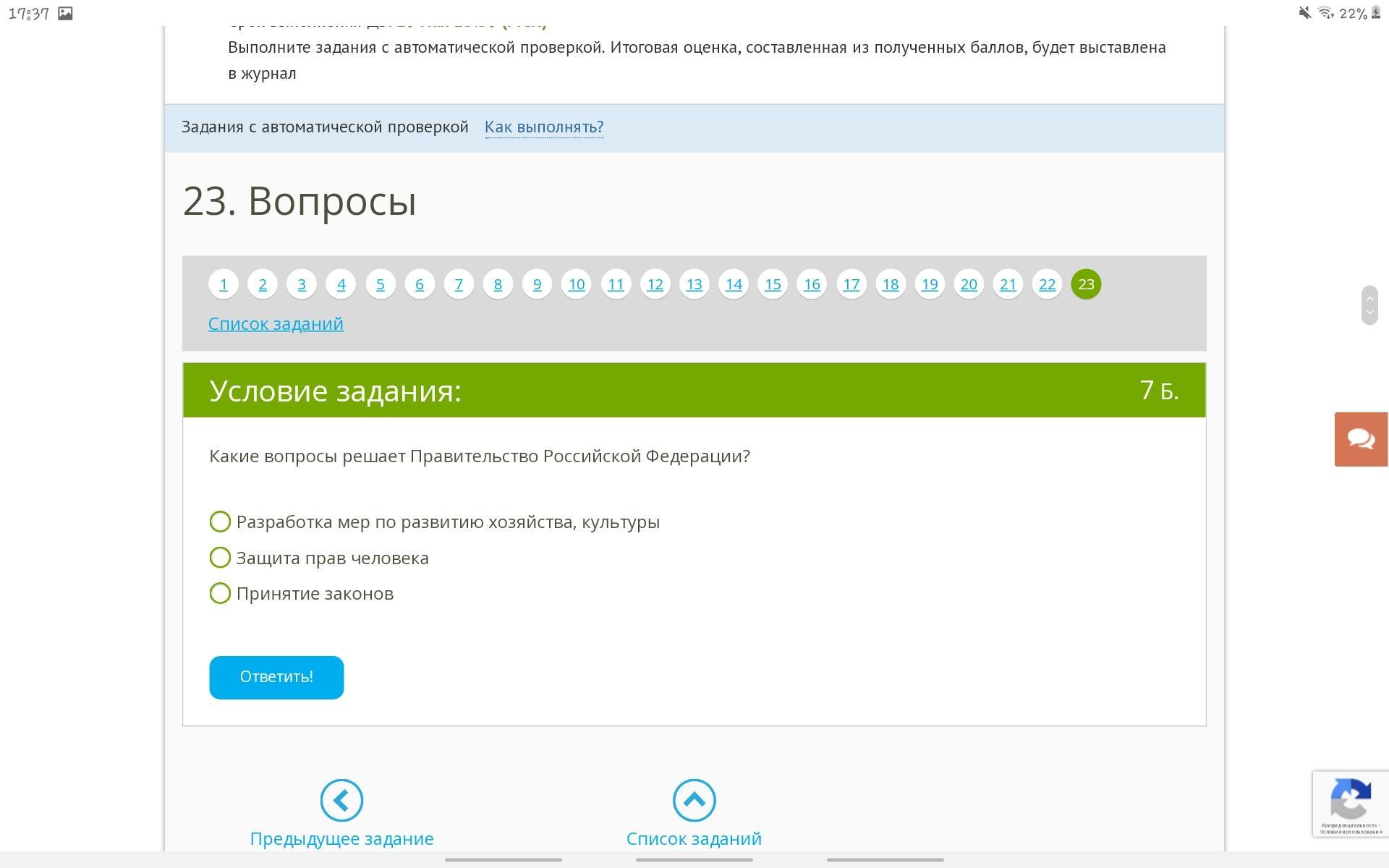
Task: Click bottom Список заданий text link
Action: click(x=694, y=839)
